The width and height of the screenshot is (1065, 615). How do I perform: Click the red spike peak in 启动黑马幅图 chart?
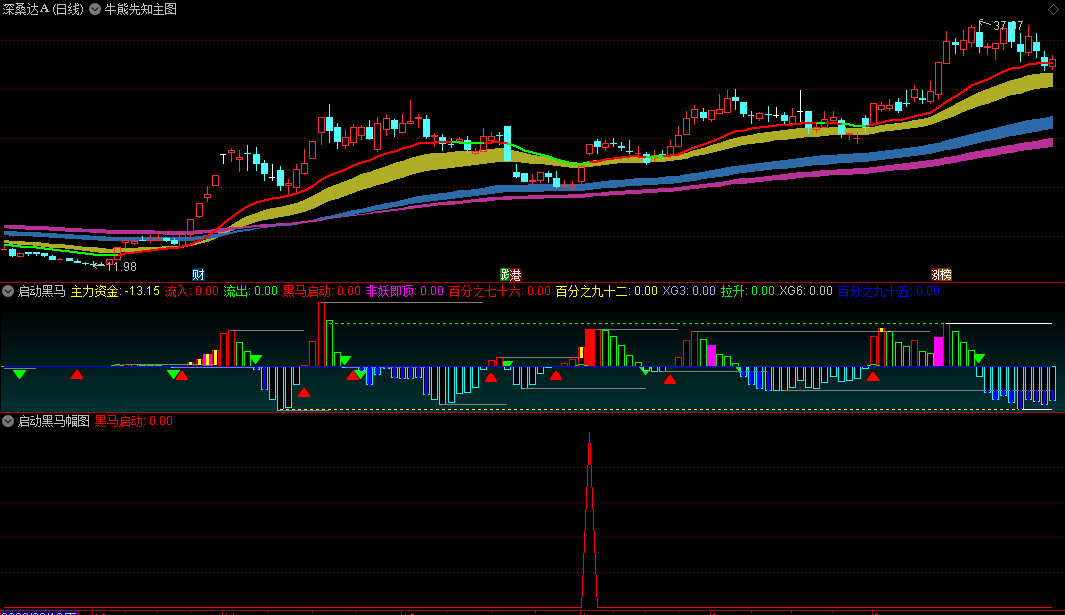(590, 435)
